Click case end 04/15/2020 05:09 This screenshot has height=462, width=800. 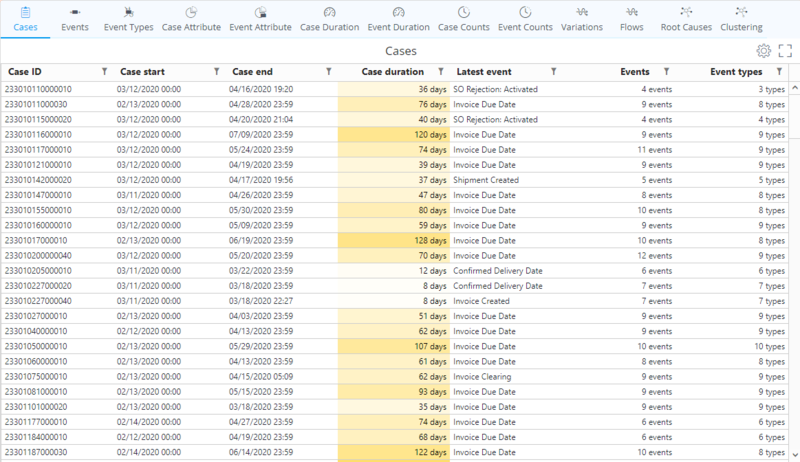[261, 377]
